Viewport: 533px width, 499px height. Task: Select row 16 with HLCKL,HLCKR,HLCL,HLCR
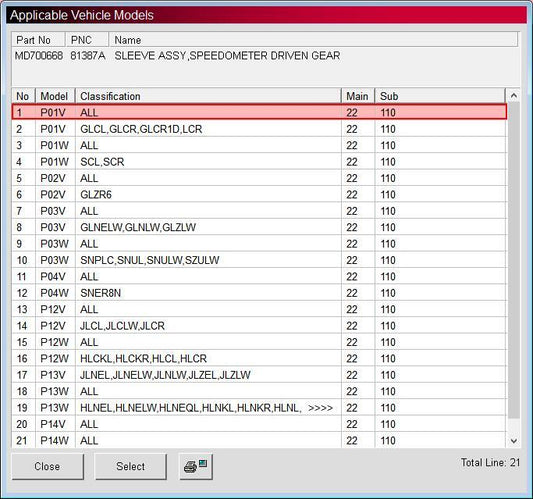[259, 359]
